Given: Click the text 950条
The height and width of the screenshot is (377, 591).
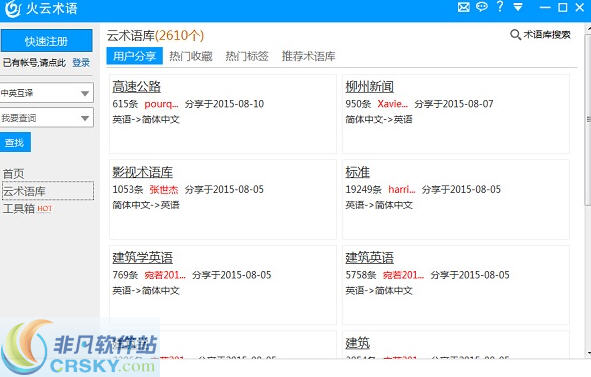Looking at the screenshot, I should click(x=358, y=104).
